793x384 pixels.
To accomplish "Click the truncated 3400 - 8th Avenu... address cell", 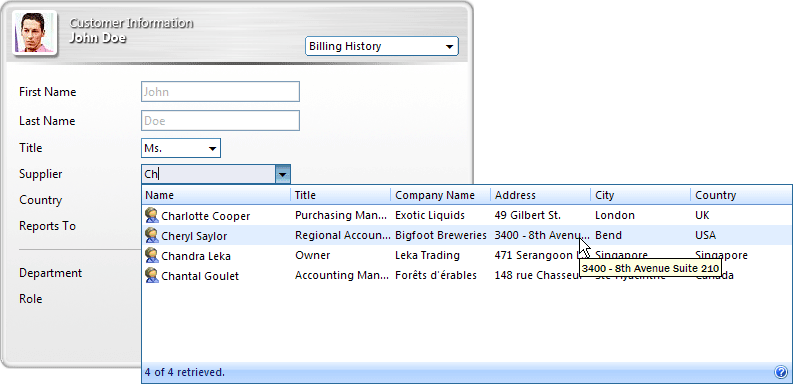I will click(542, 235).
